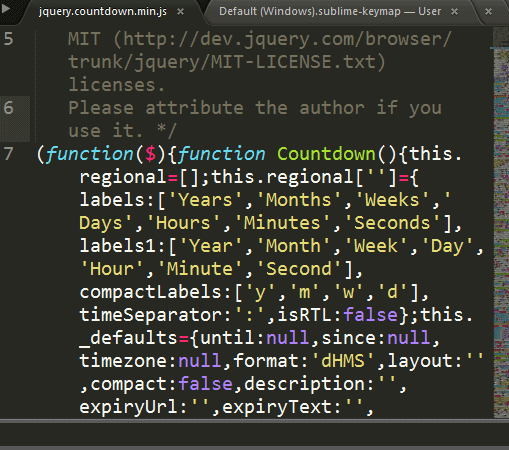Click the 'Week' string in labels1
The image size is (509, 450).
376,246
